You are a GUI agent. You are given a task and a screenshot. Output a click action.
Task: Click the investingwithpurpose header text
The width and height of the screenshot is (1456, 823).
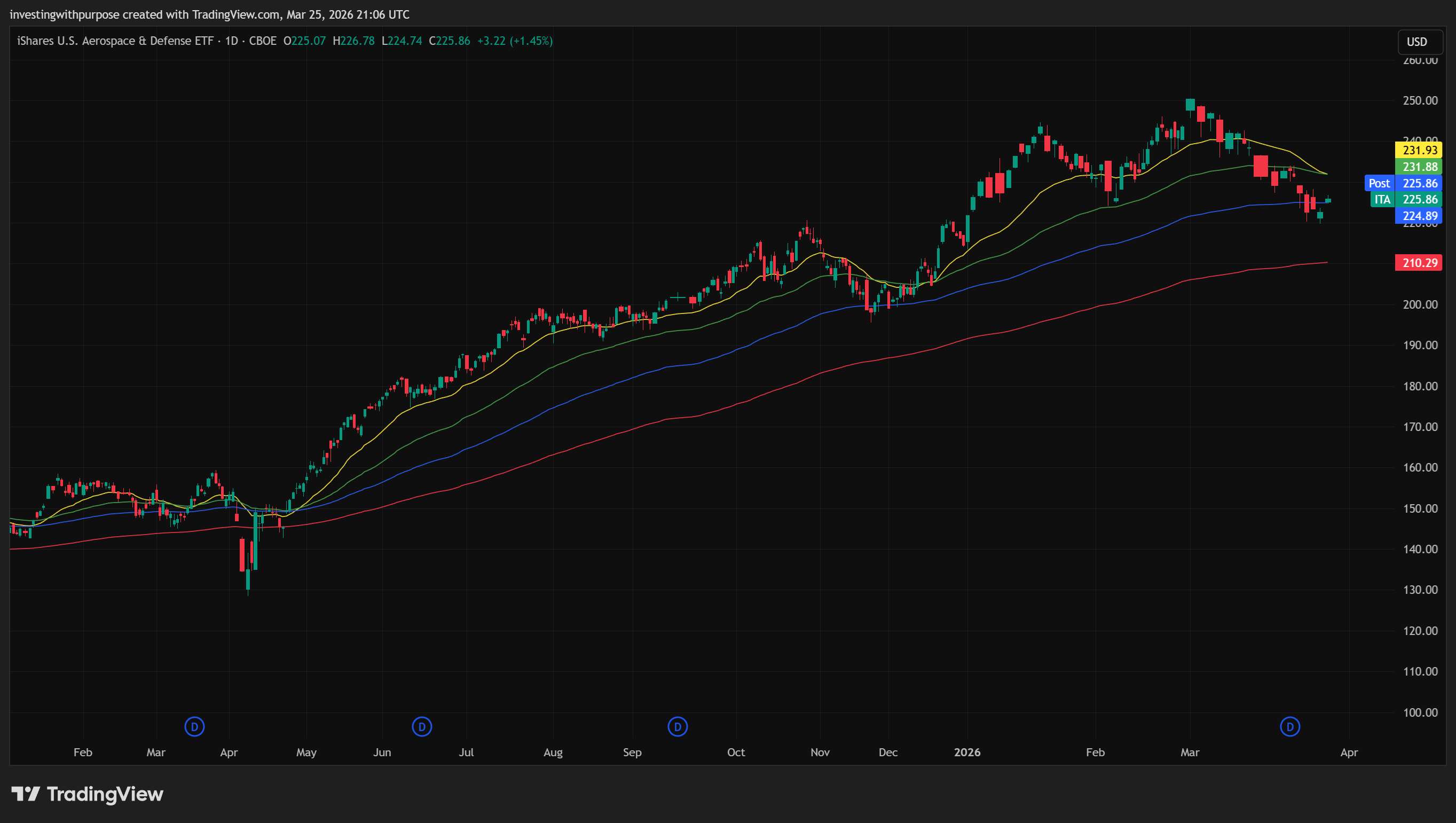64,14
